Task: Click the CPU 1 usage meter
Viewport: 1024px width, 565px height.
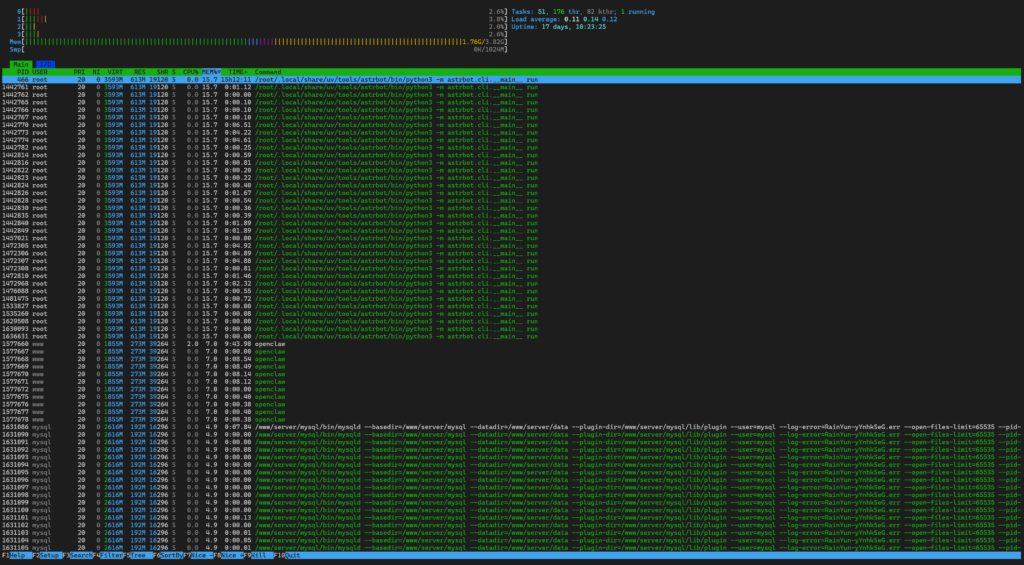Action: tap(263, 19)
